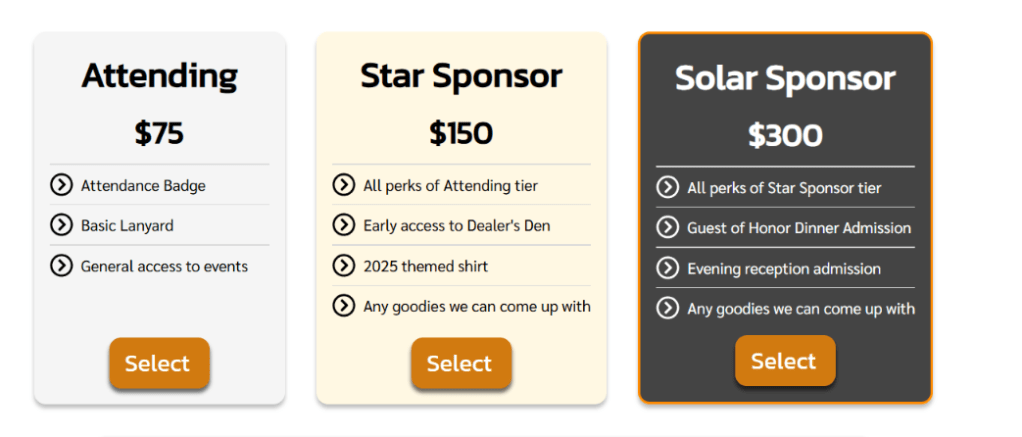Image resolution: width=1022 pixels, height=437 pixels.
Task: Choose Select on the Solar Sponsor card
Action: [784, 361]
